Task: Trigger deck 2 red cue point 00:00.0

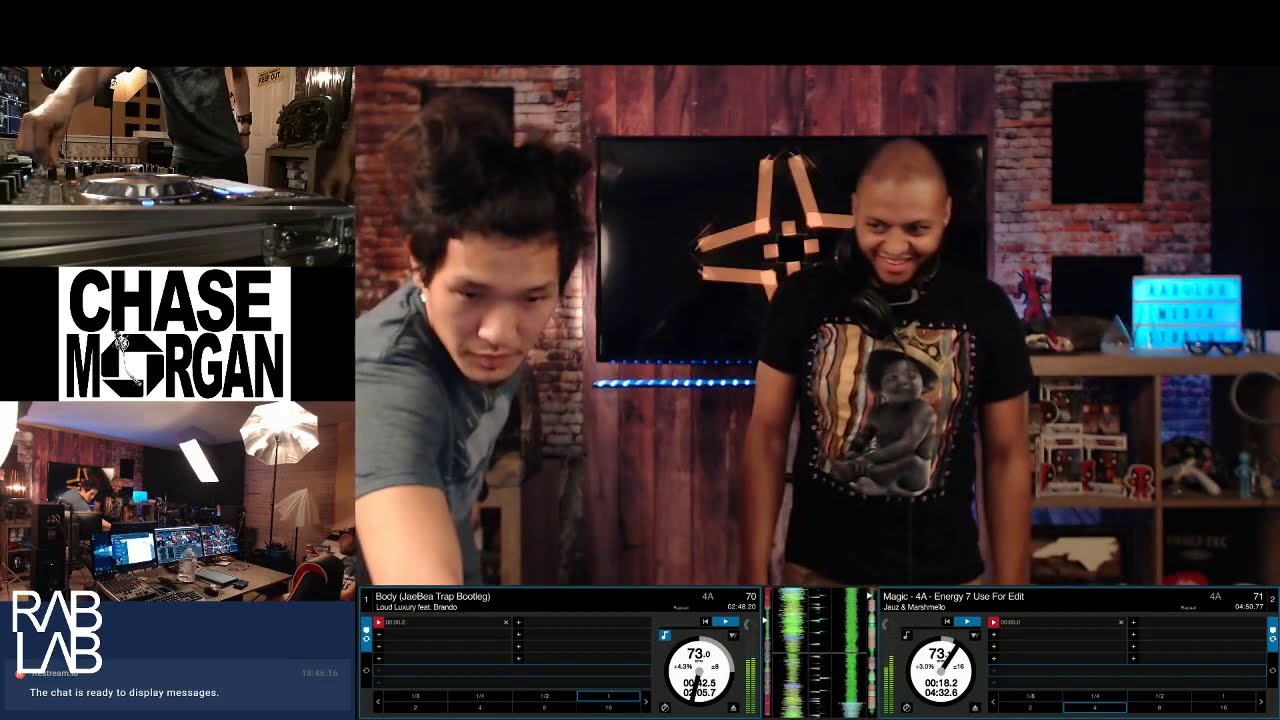Action: point(994,622)
